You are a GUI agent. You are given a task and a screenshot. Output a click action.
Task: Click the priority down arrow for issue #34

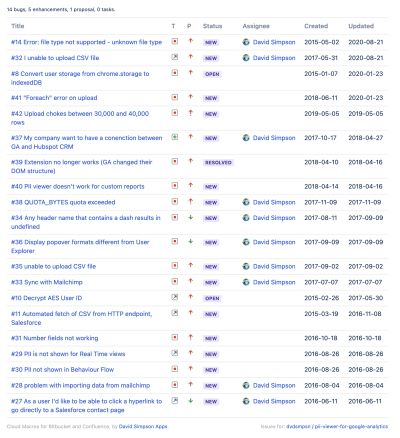click(190, 217)
